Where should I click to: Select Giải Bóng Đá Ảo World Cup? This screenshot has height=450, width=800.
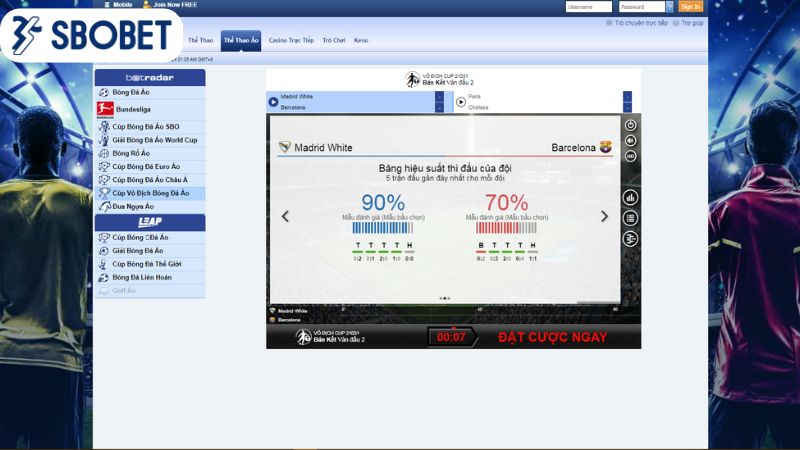(x=150, y=140)
